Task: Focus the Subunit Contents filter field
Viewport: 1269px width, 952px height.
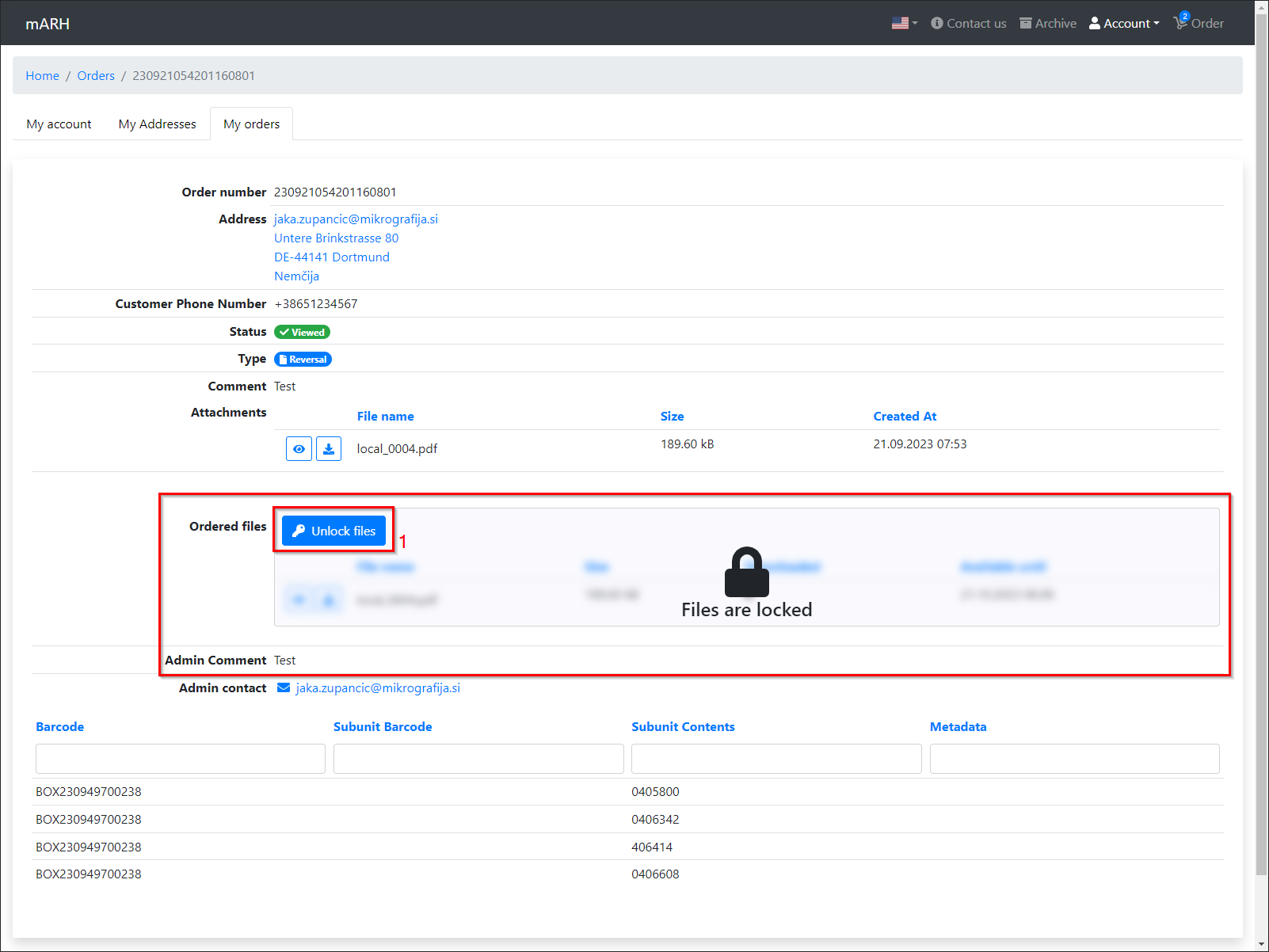Action: (775, 759)
